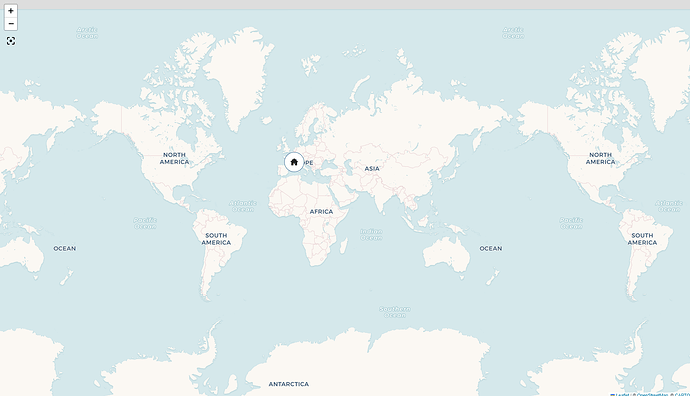
Task: Click the recenter target icon below zoom controls
Action: (x=11, y=41)
